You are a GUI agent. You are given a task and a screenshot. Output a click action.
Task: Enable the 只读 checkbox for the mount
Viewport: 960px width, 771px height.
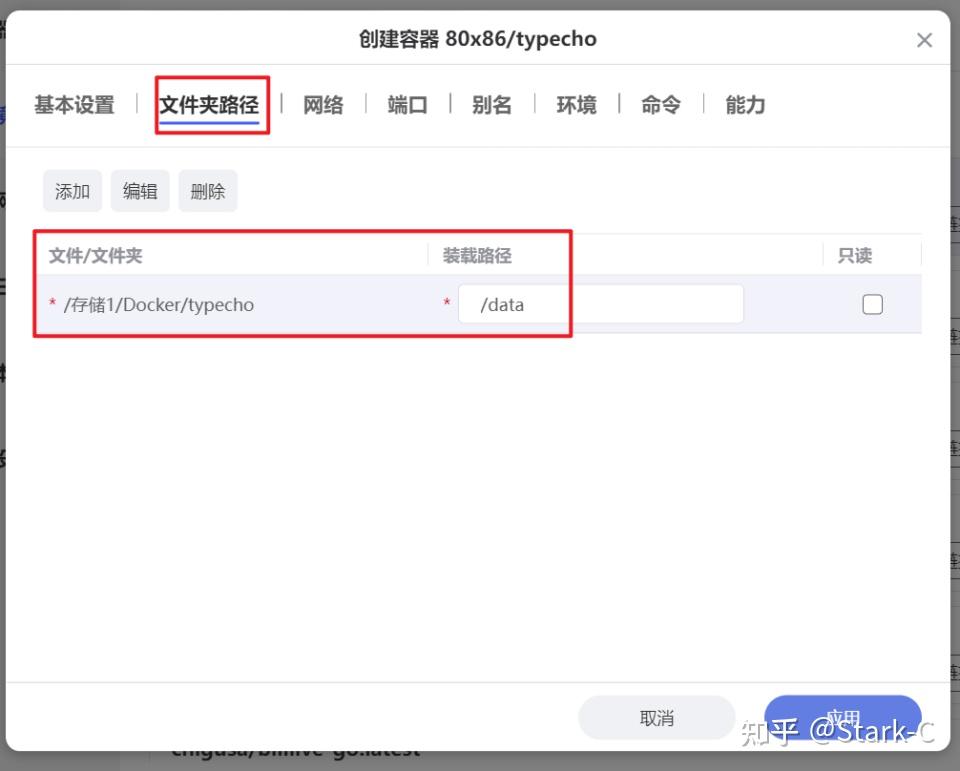[872, 304]
